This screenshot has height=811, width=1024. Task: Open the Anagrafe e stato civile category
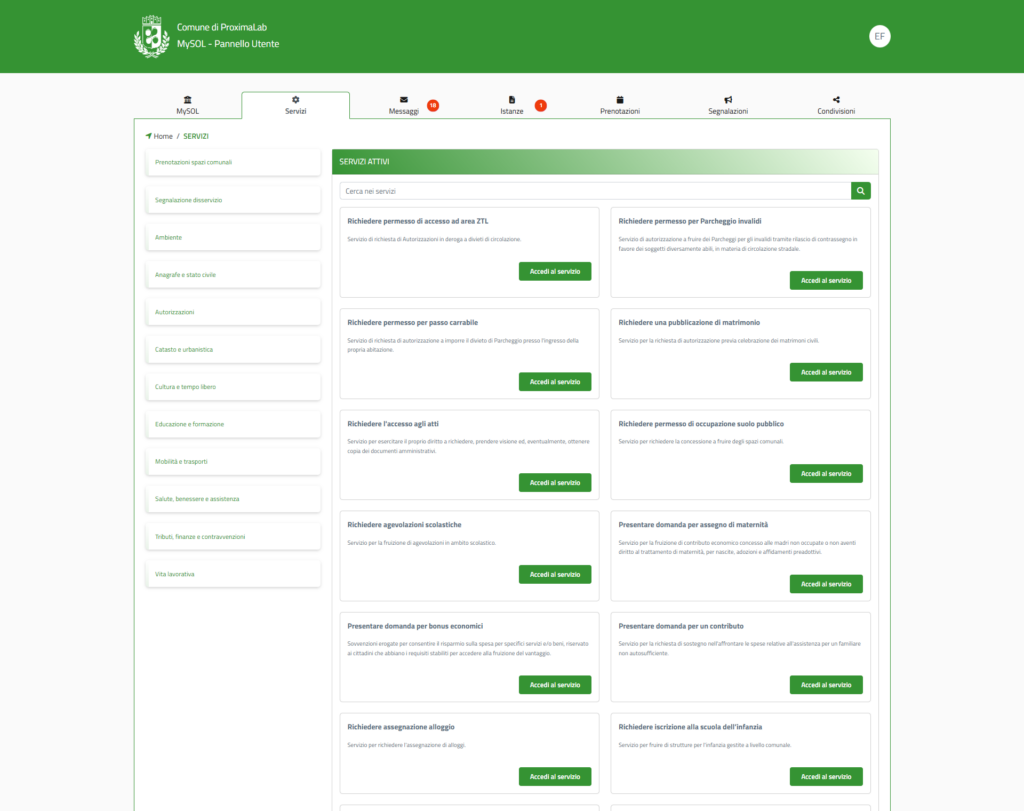(x=232, y=274)
